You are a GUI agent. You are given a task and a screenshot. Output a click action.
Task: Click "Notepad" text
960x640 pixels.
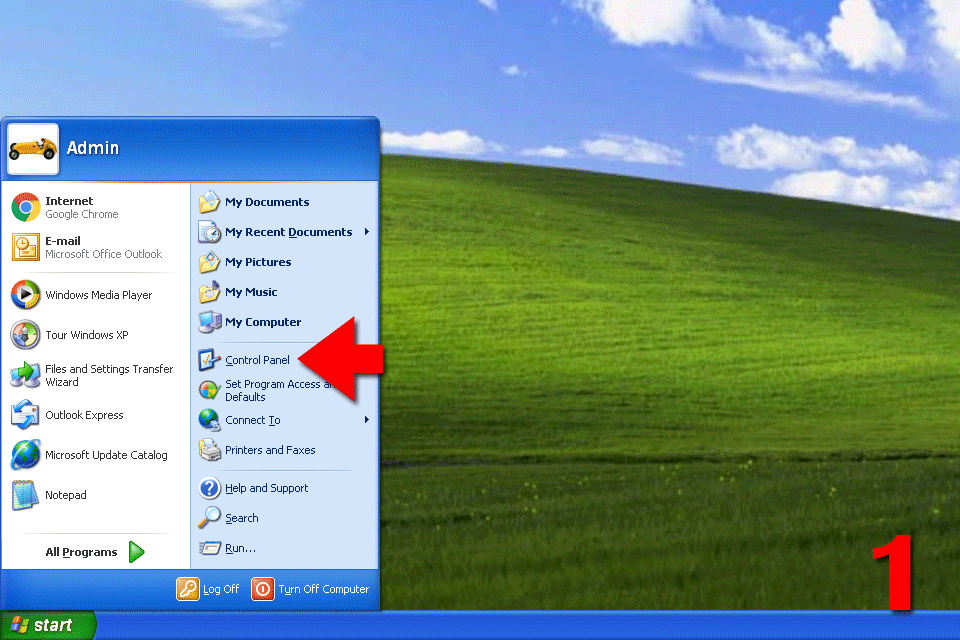(66, 495)
